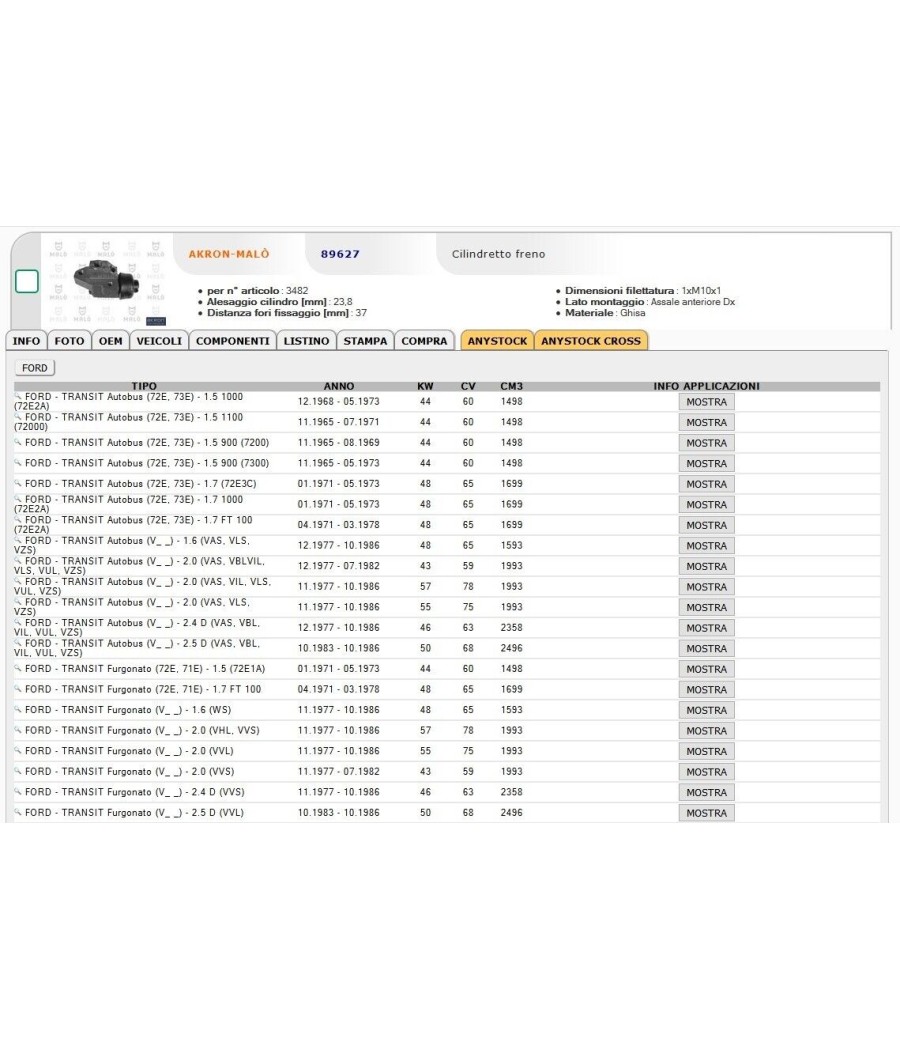Select the OEM tab
This screenshot has height=1050, width=900.
pos(110,341)
